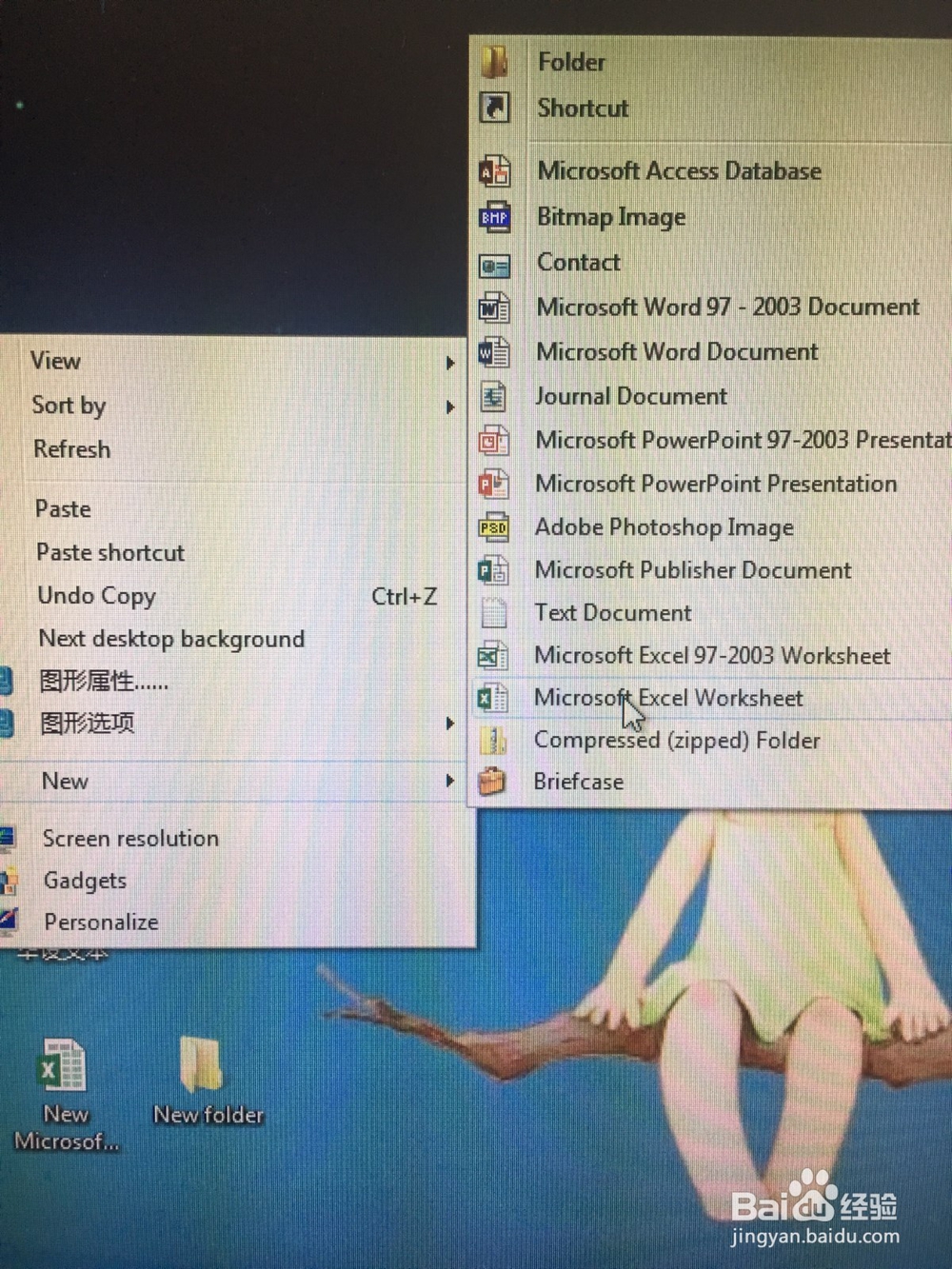Click the blank Text Document icon
Image resolution: width=952 pixels, height=1269 pixels.
click(x=493, y=613)
